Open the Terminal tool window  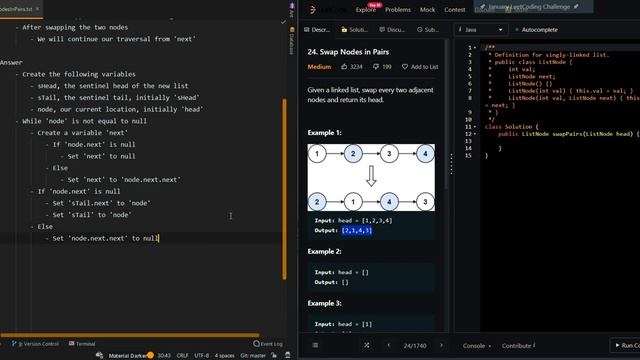82,344
